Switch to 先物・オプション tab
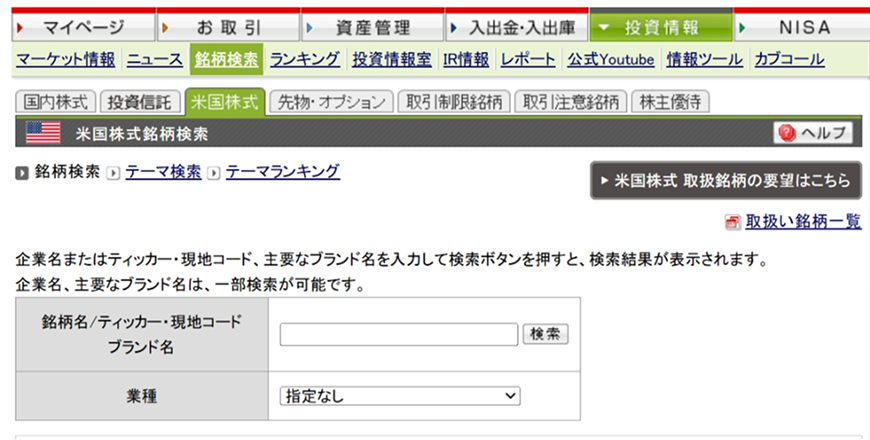The image size is (870, 440). point(331,102)
